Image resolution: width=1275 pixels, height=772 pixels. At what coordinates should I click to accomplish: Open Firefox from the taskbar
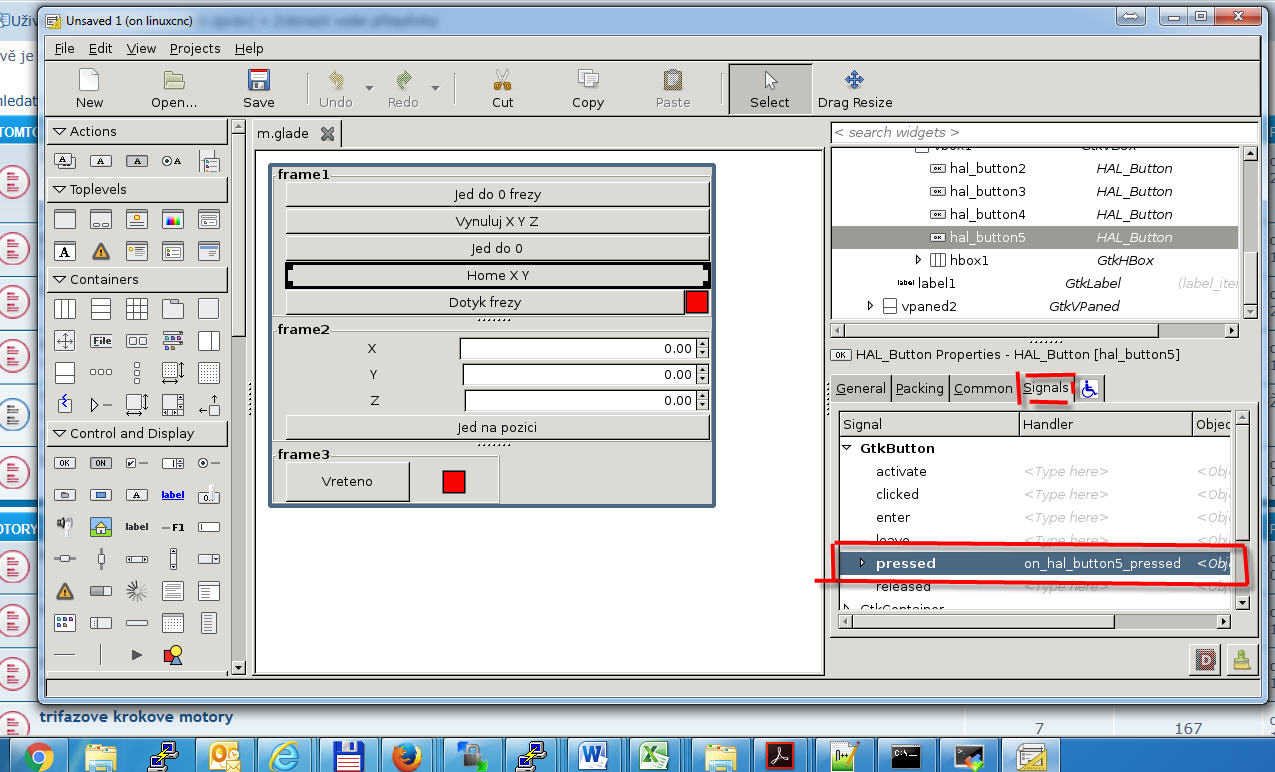(x=406, y=757)
